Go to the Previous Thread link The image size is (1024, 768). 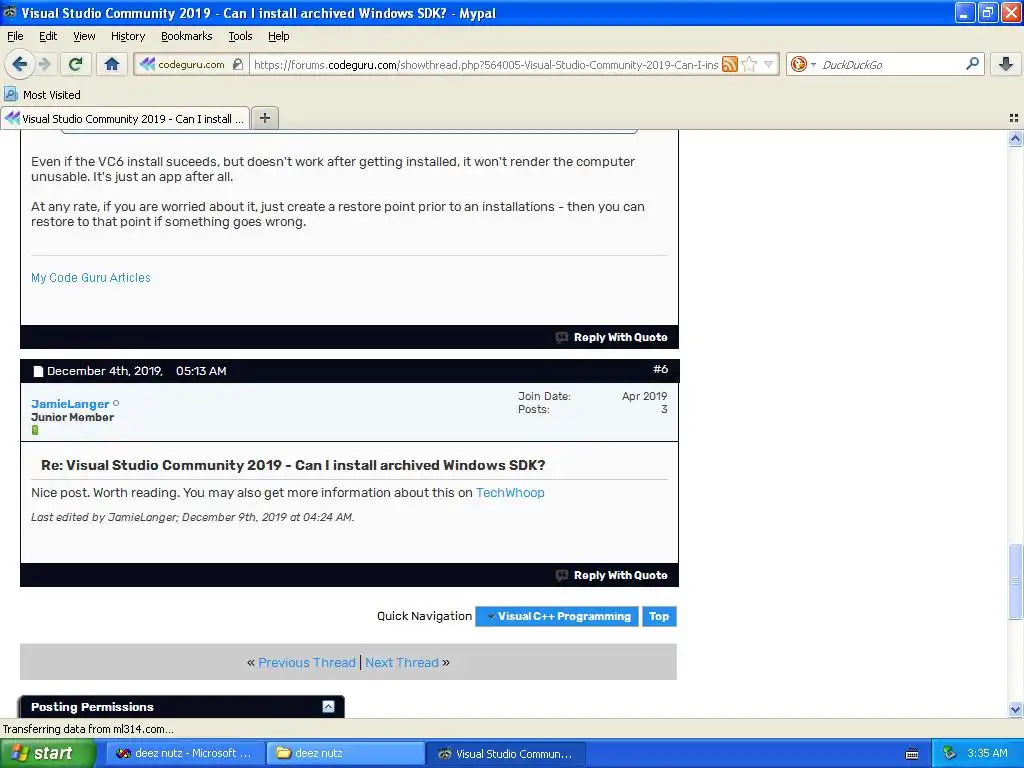307,662
